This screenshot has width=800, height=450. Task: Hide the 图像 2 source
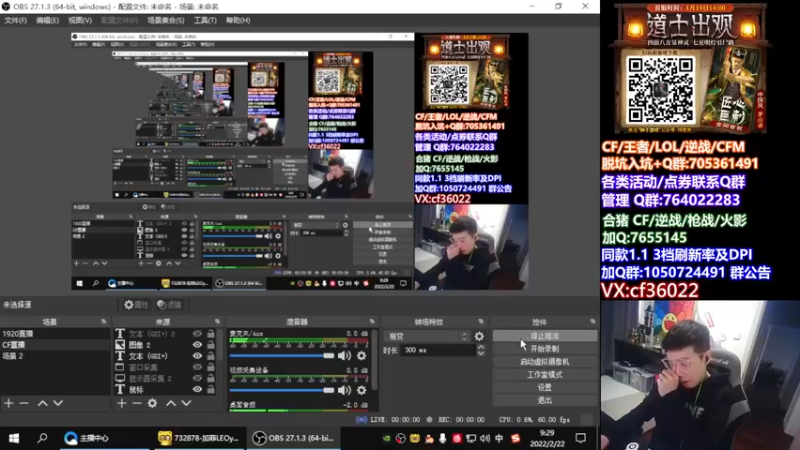pyautogui.click(x=197, y=345)
